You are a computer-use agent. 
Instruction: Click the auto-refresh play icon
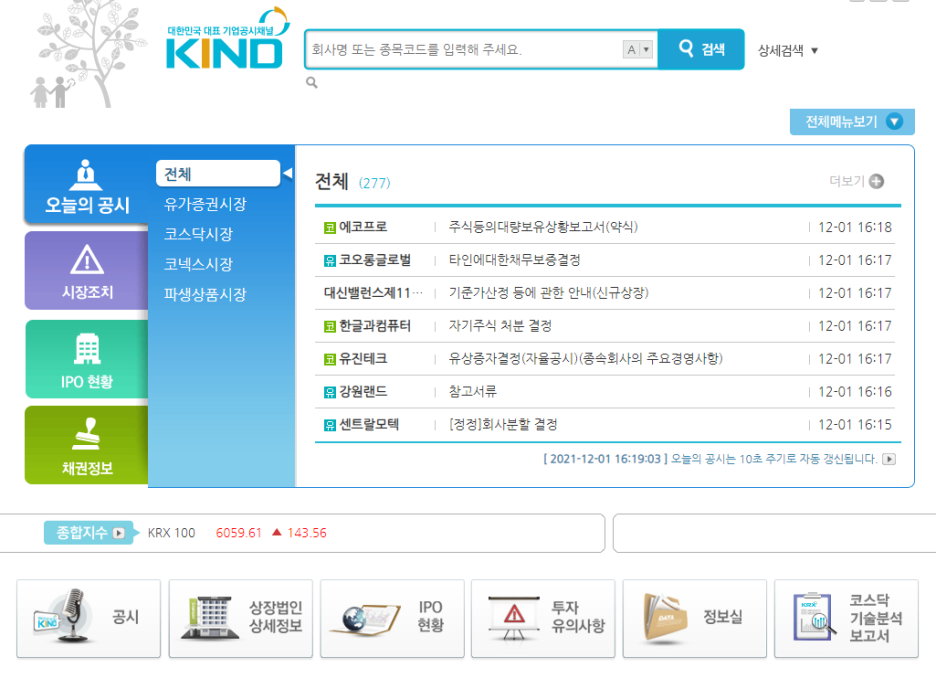click(x=889, y=459)
